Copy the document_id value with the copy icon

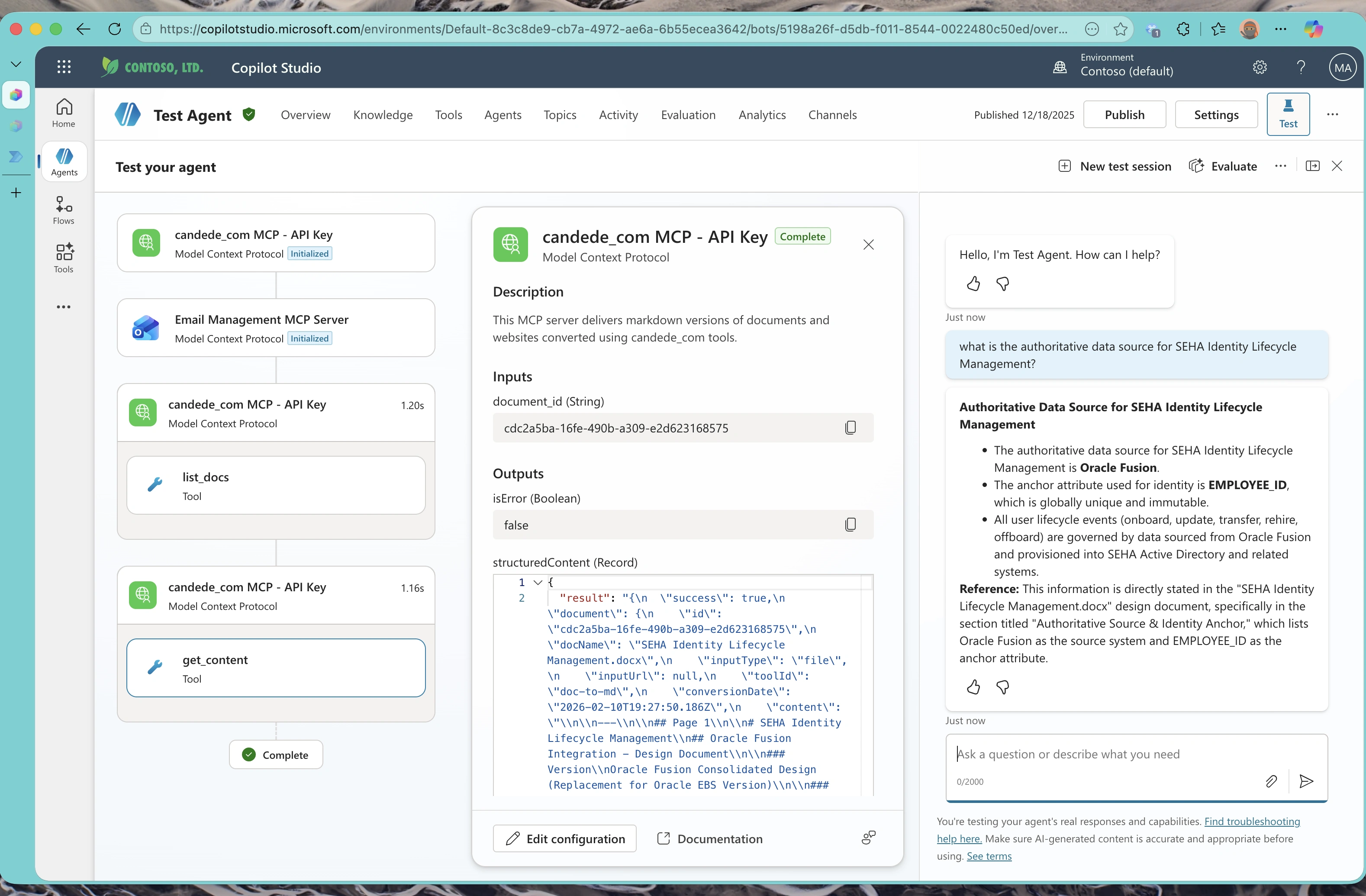[851, 427]
